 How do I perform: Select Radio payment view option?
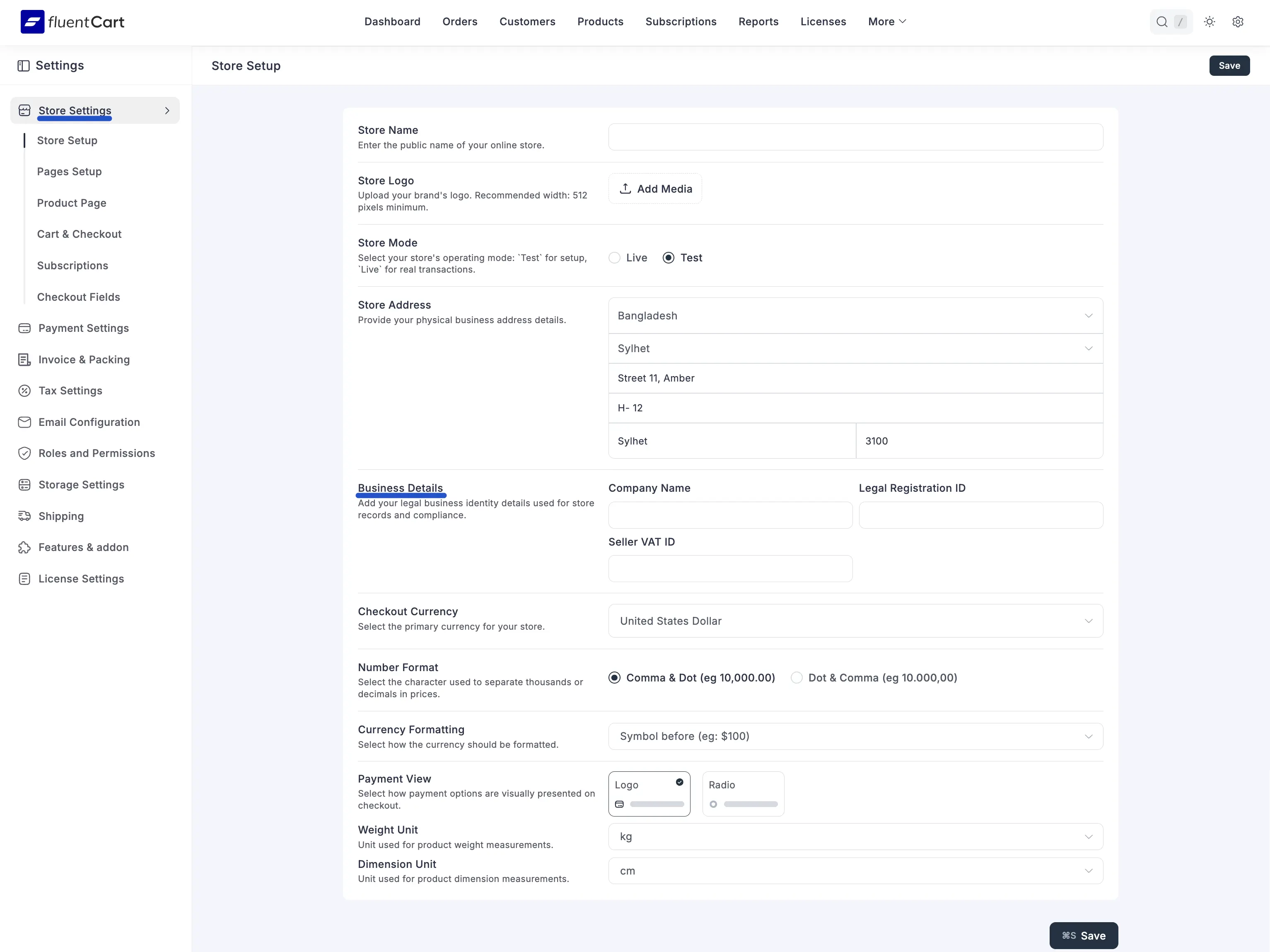pyautogui.click(x=743, y=793)
